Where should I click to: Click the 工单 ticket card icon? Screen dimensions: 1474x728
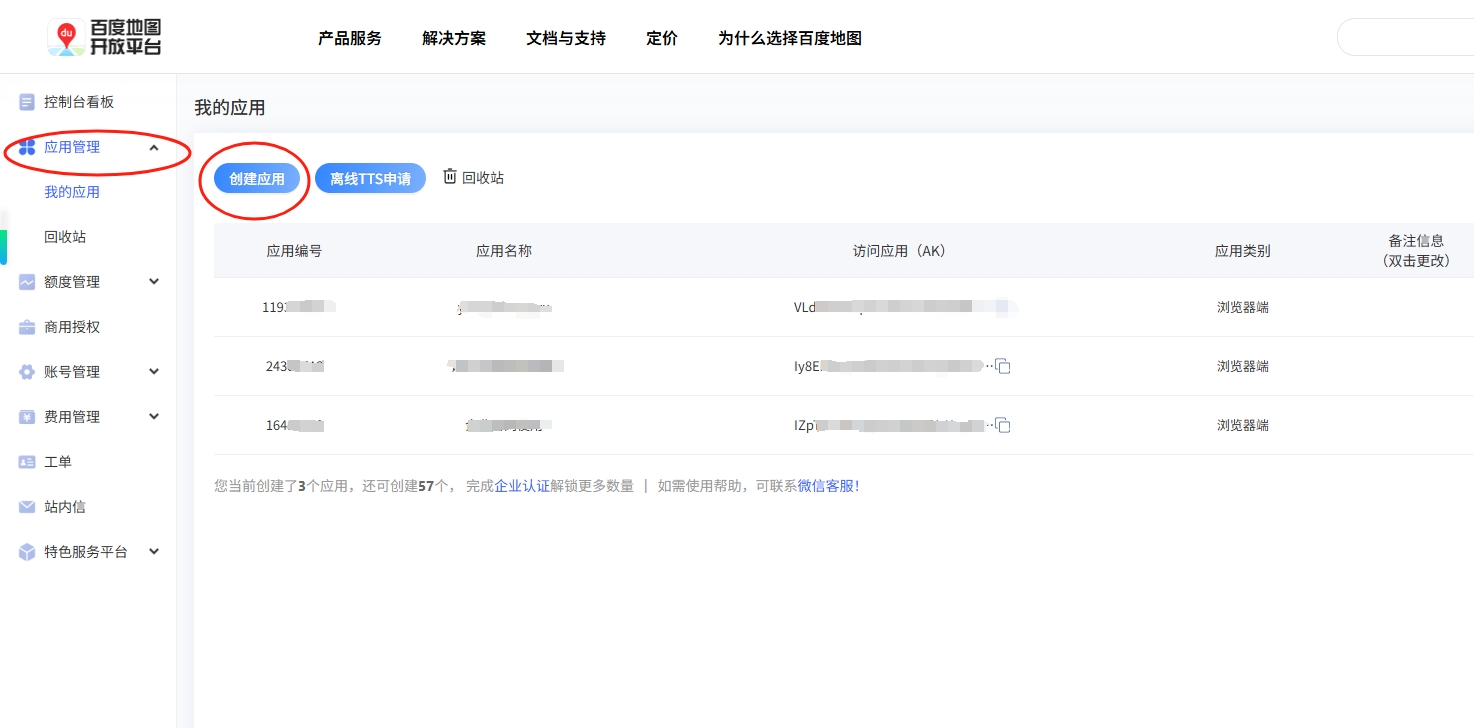pos(27,462)
